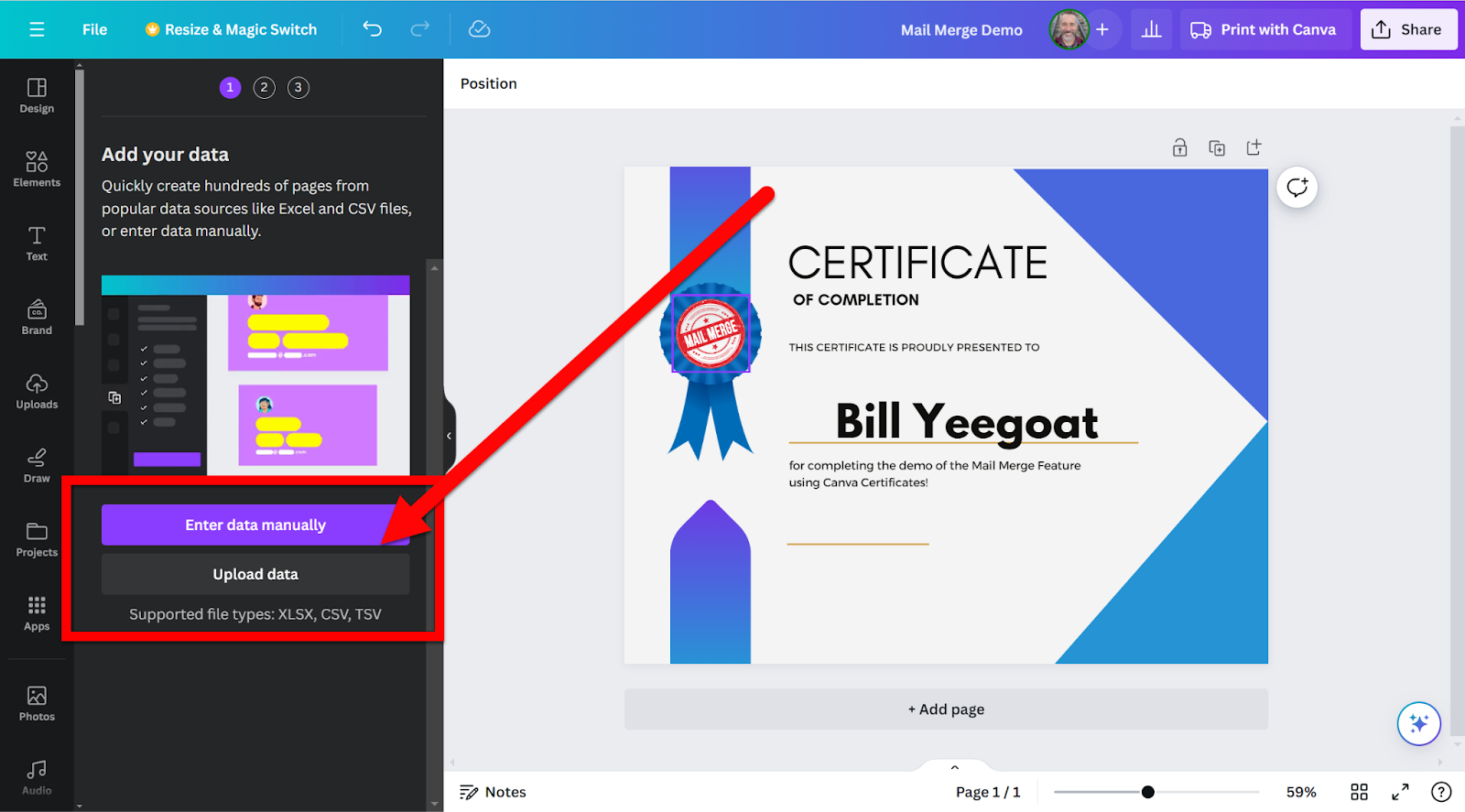Image resolution: width=1465 pixels, height=812 pixels.
Task: Open Print with Canva
Action: tap(1264, 29)
